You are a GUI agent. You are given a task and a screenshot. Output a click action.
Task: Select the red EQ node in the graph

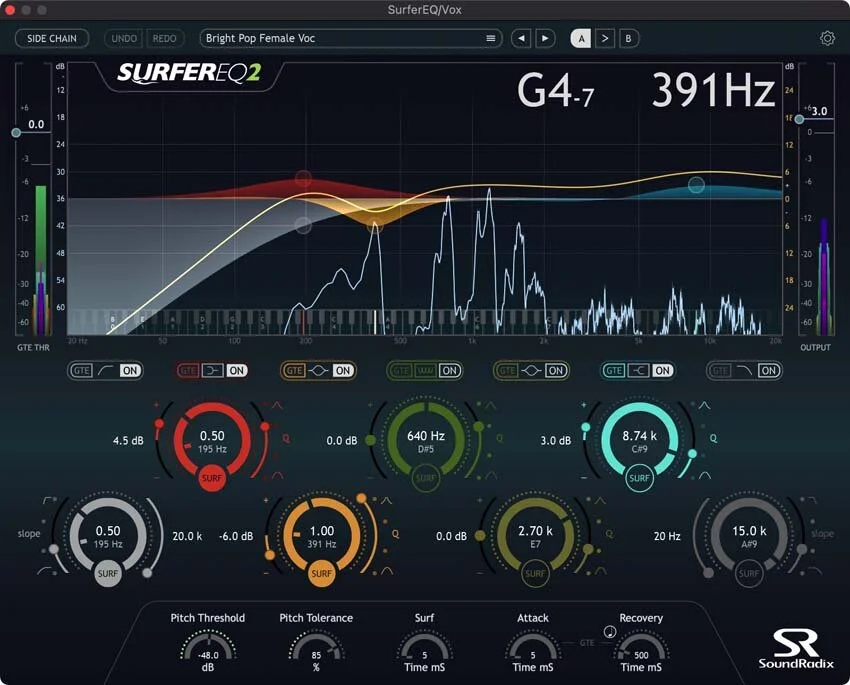click(304, 178)
